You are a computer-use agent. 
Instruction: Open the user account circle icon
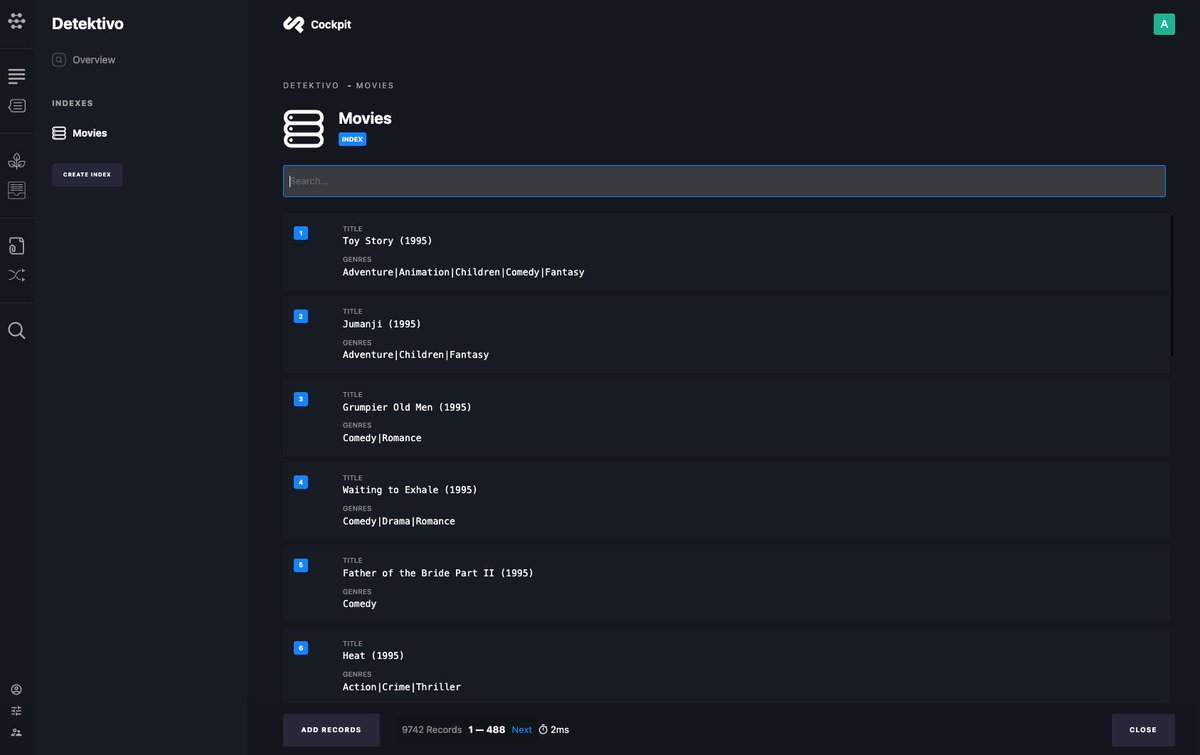16,689
